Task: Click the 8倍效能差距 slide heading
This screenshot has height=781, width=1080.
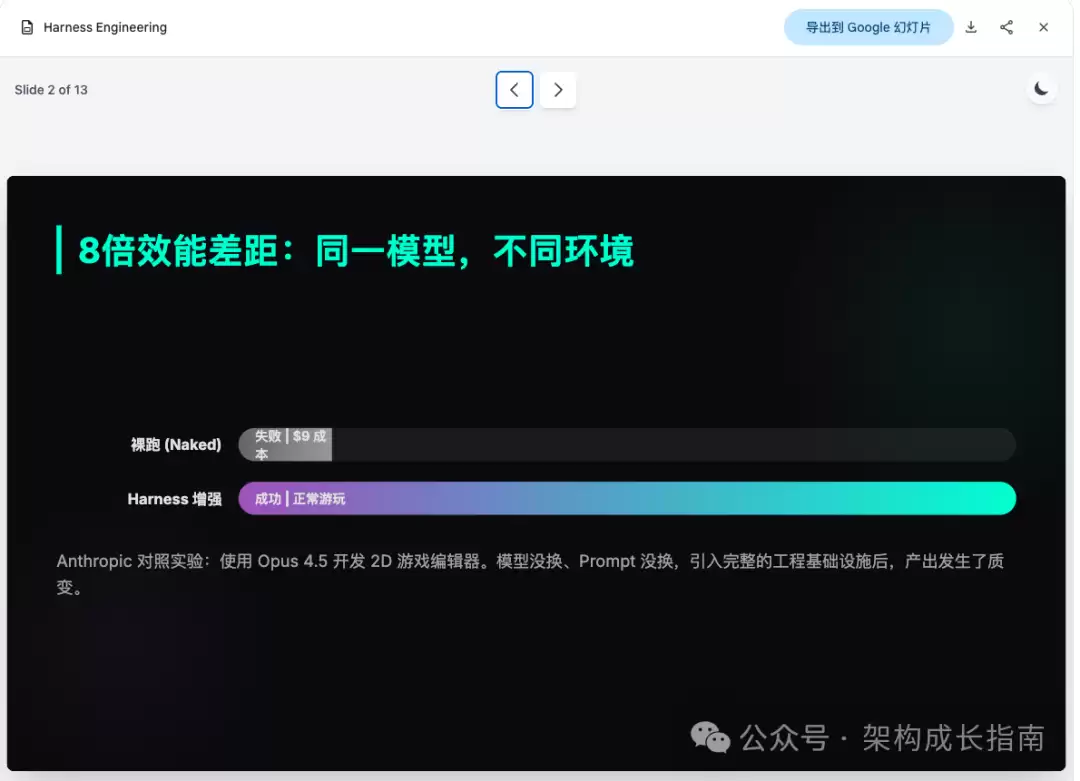Action: pos(355,251)
